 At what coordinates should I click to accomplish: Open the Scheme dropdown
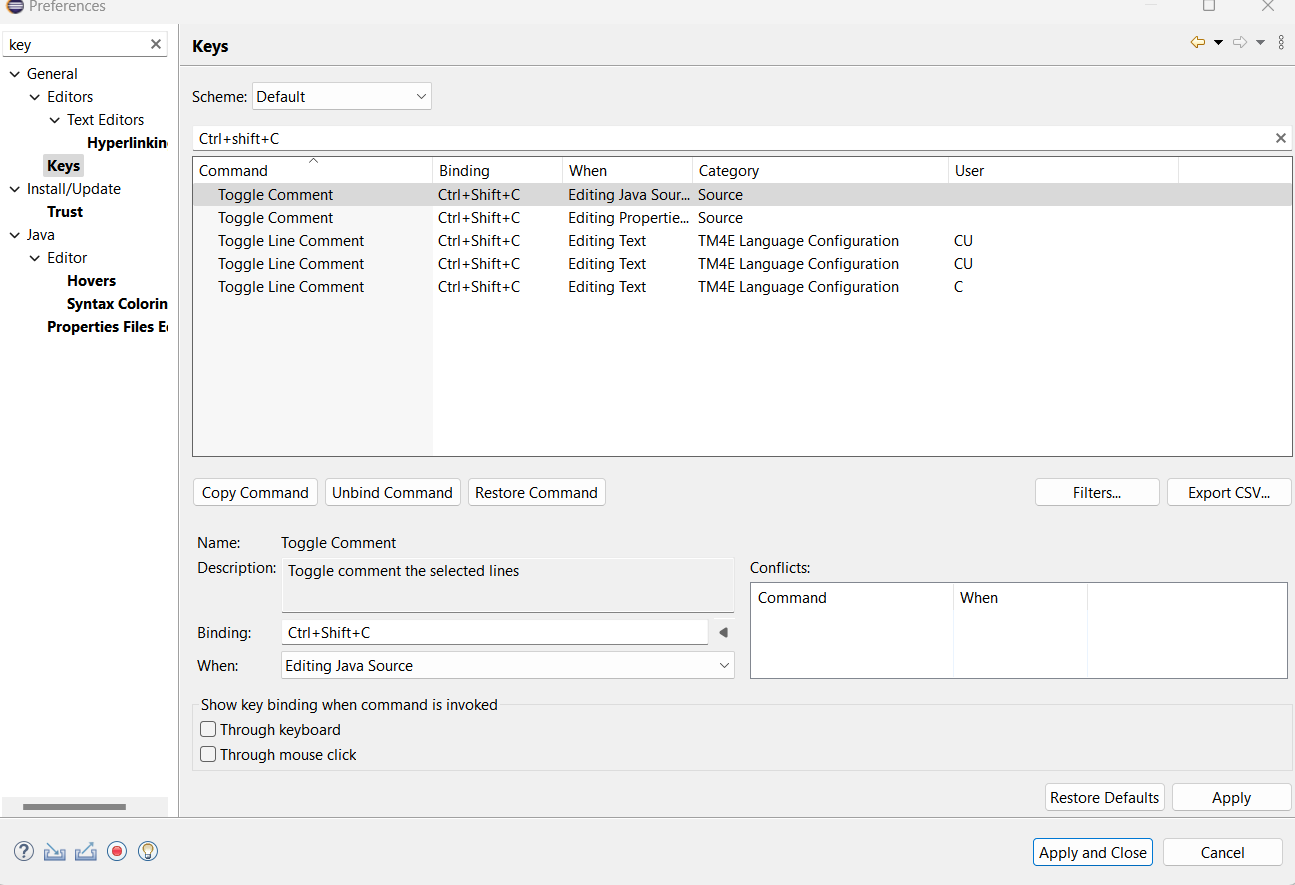coord(341,97)
